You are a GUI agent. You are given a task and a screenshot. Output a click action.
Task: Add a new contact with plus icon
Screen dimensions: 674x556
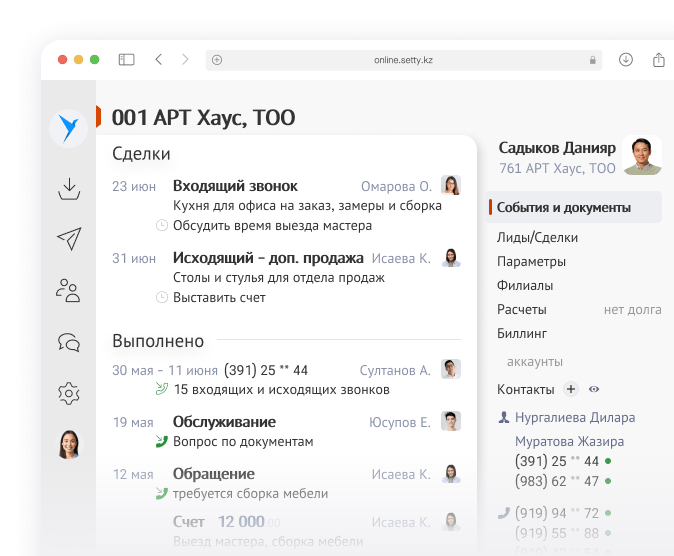click(571, 389)
